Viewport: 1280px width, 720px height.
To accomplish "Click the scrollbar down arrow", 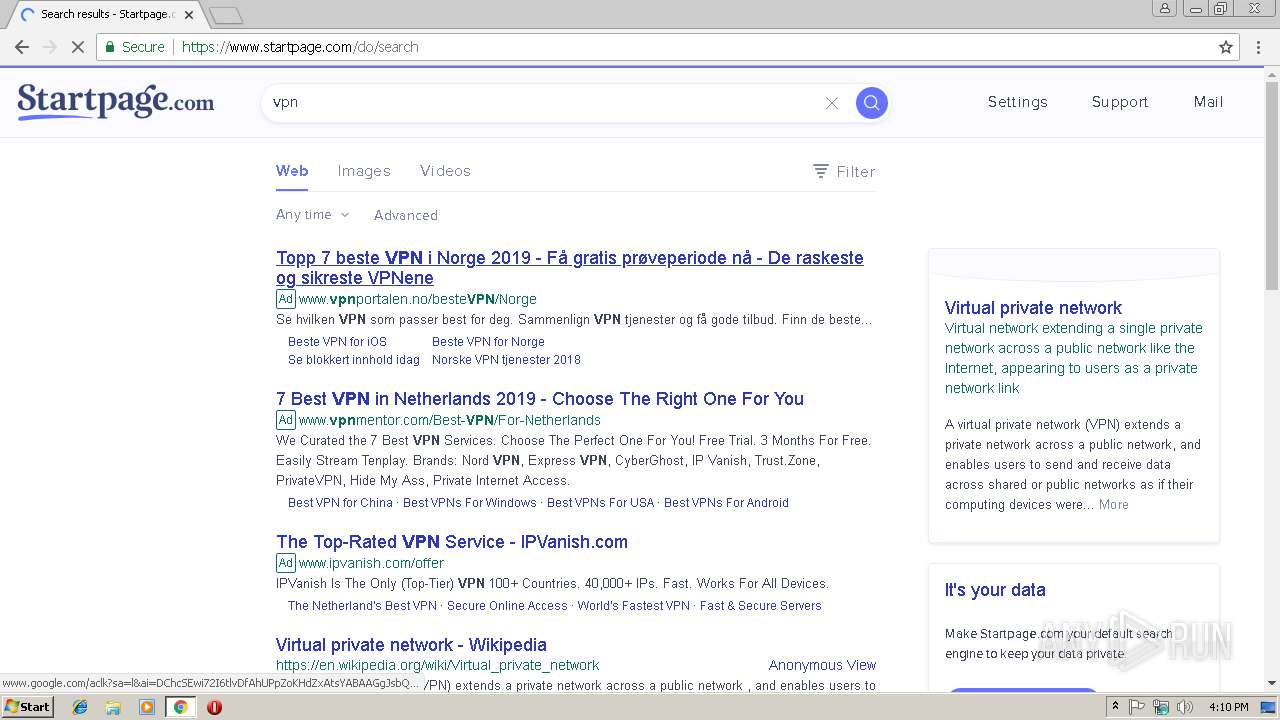I will pos(1272,682).
